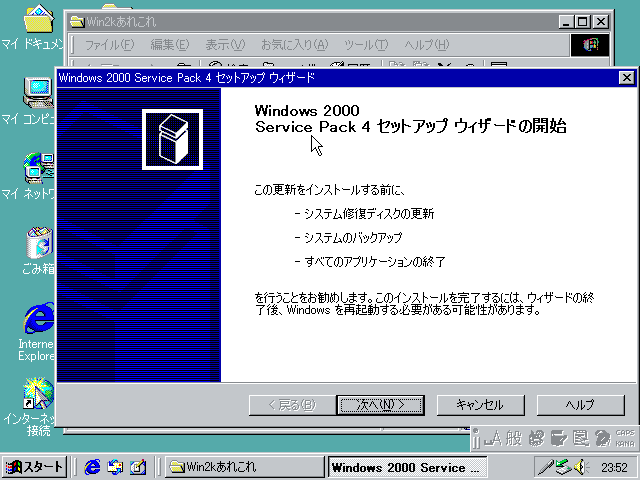Click the Show Desktop quick launch icon
The width and height of the screenshot is (640, 480).
click(x=138, y=467)
